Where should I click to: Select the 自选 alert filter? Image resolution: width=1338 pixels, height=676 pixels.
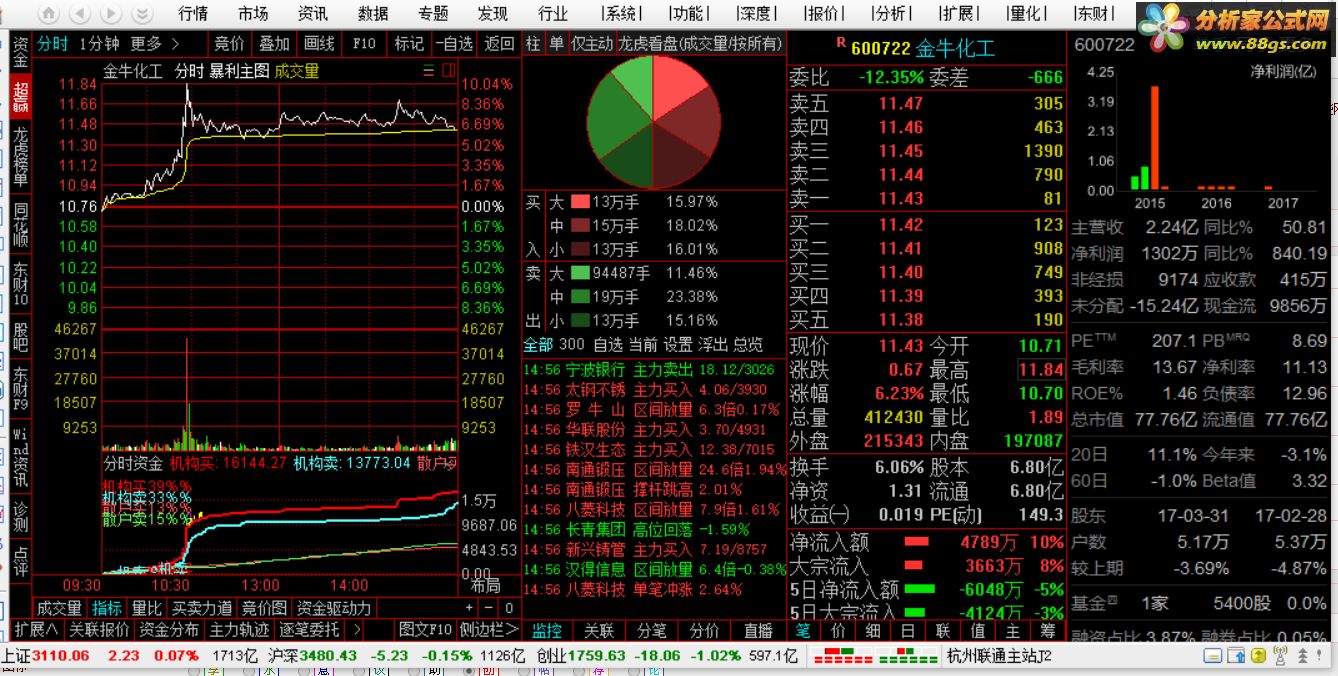click(x=608, y=344)
